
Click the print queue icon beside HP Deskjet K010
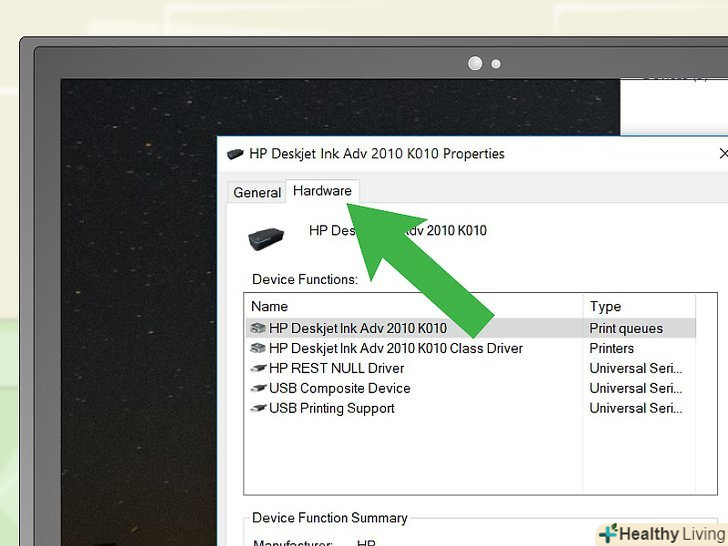[258, 328]
